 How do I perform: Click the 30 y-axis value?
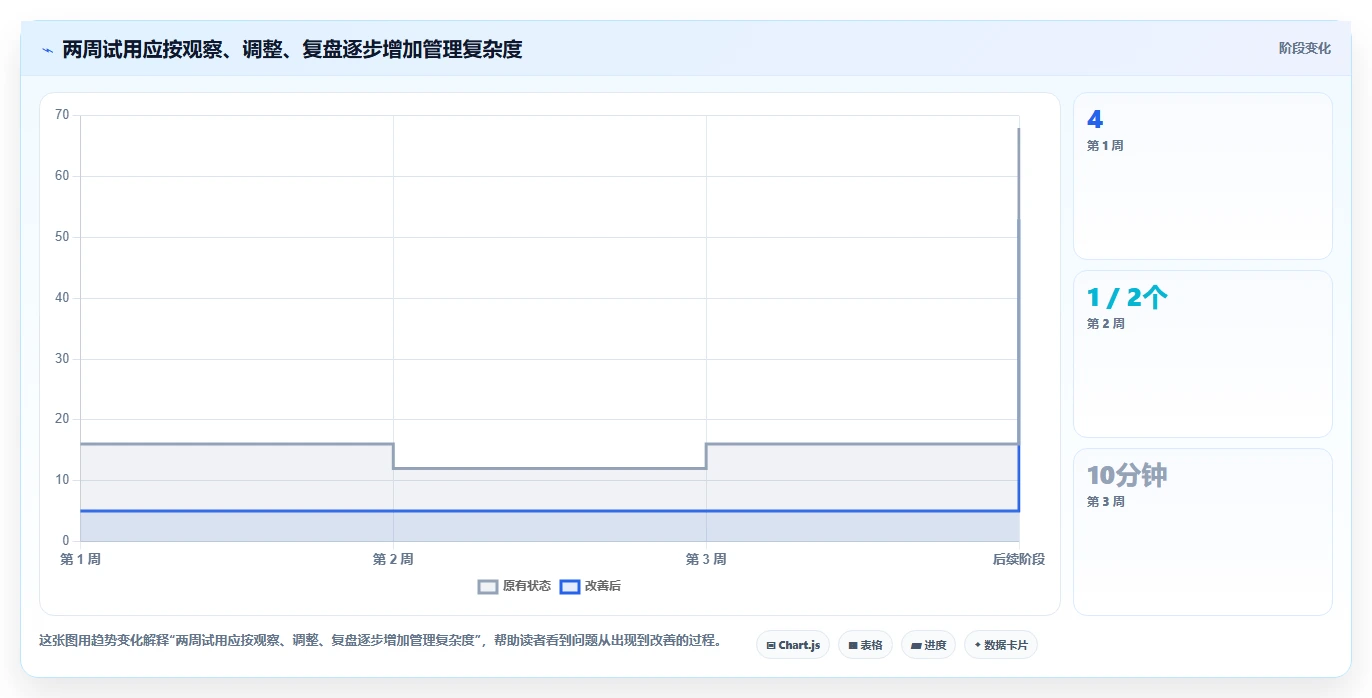click(62, 359)
